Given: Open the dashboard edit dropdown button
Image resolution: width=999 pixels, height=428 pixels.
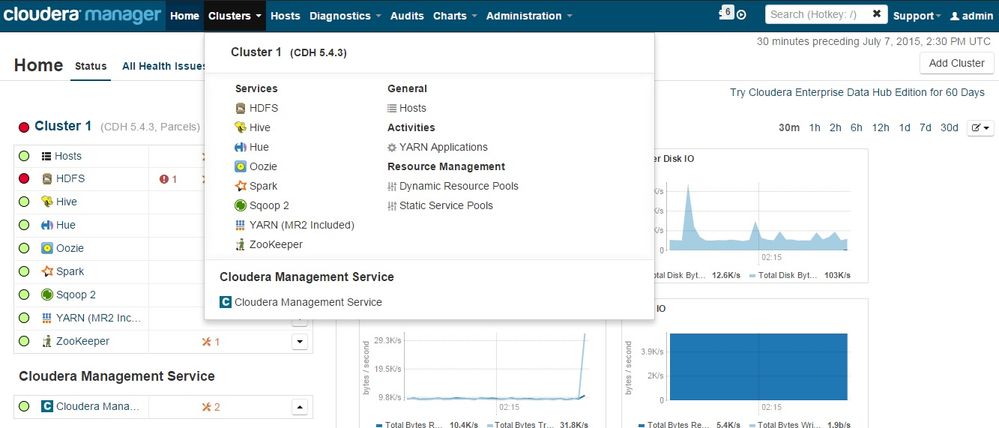Looking at the screenshot, I should pyautogui.click(x=980, y=128).
